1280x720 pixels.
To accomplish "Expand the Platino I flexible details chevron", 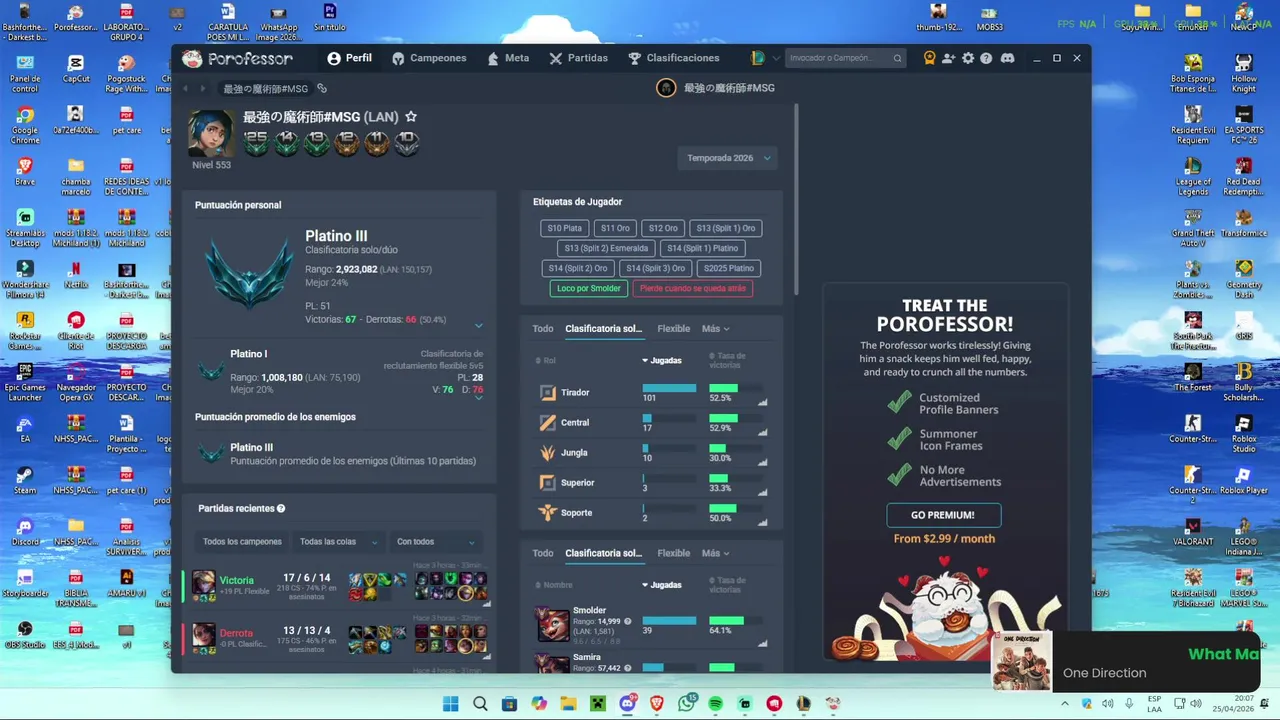I will (x=478, y=397).
